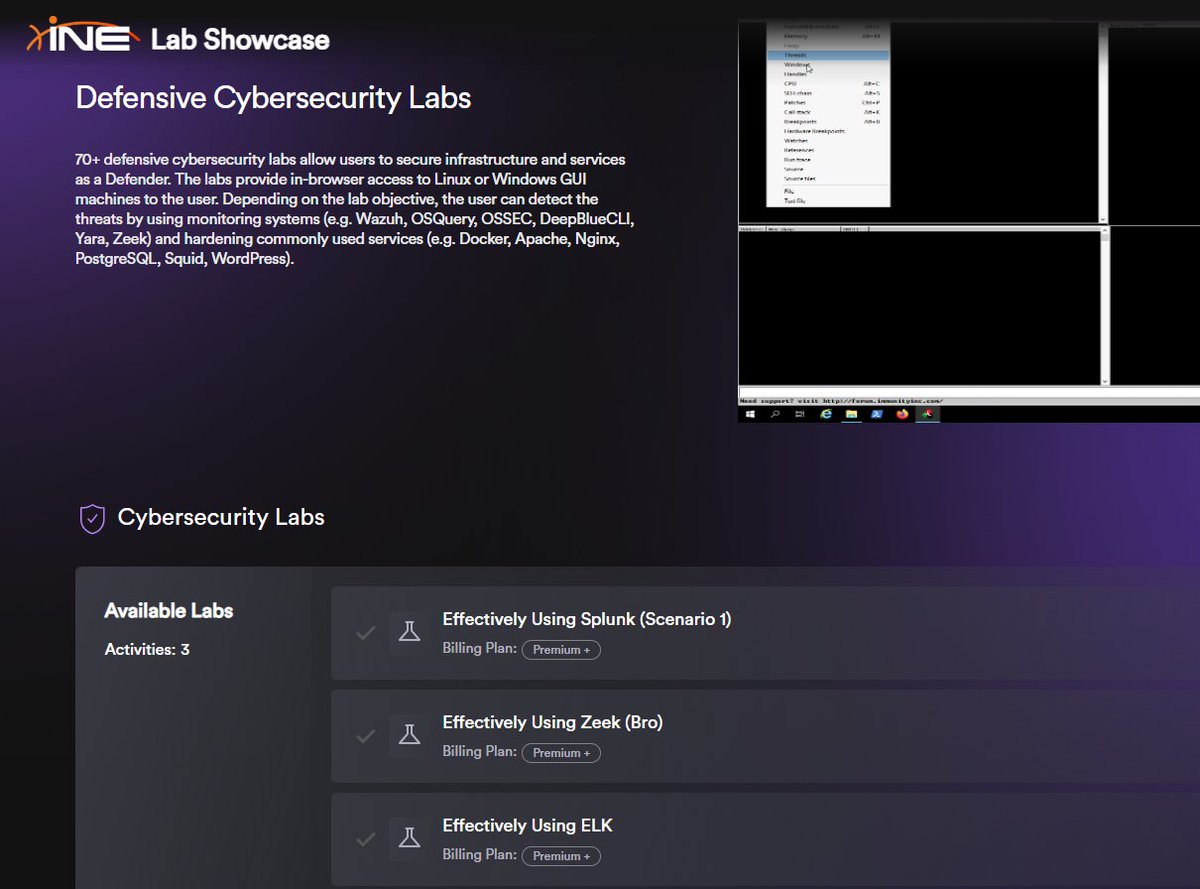The width and height of the screenshot is (1200, 889).
Task: Choose CPU in the debugger View menu
Action: tap(828, 83)
